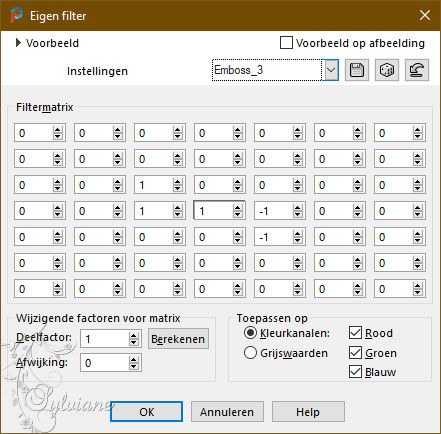Screen dimensions: 441x434
Task: Open the Instellingen preset dropdown arrow
Action: point(331,70)
